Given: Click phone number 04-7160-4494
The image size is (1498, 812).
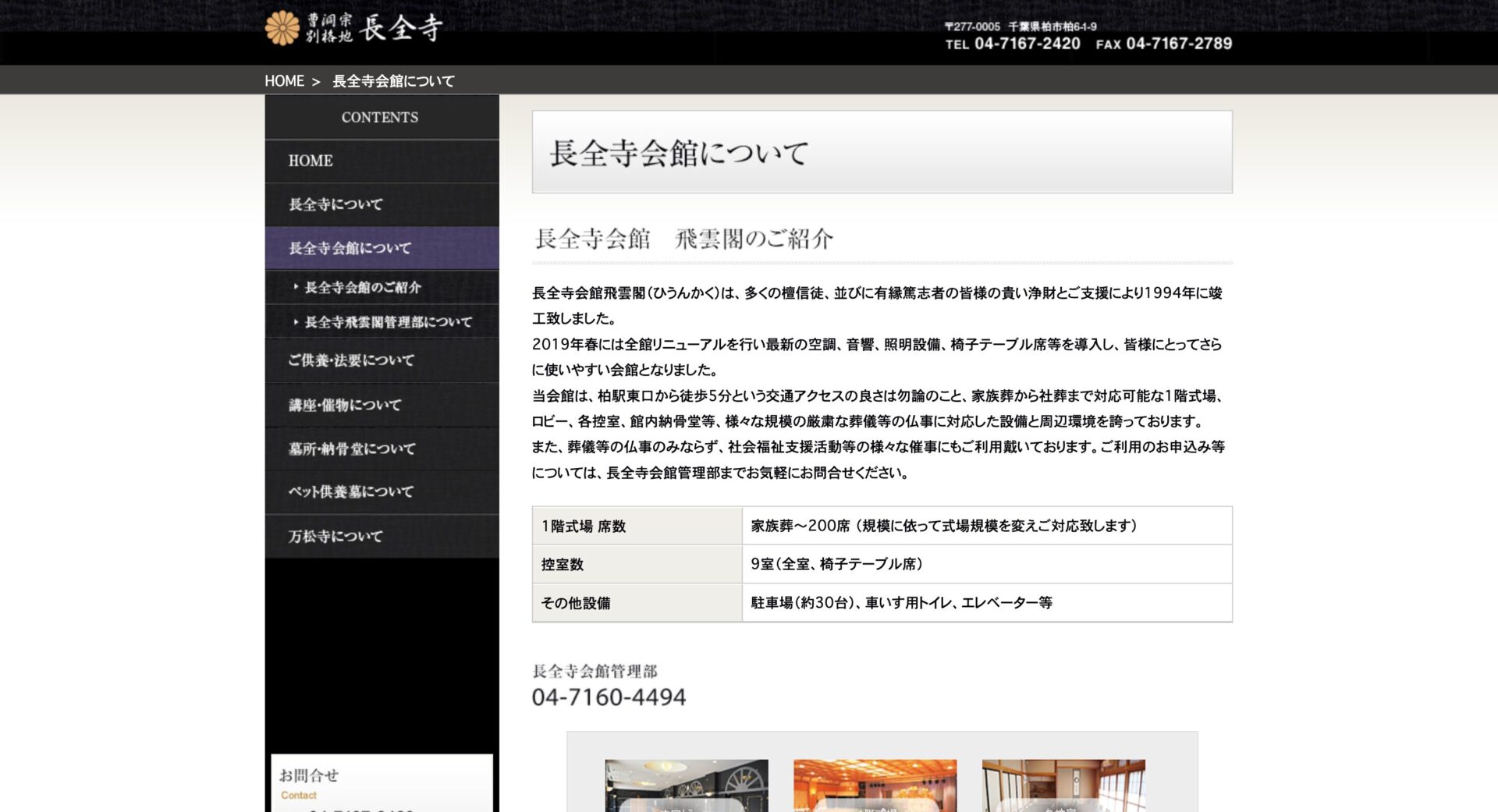Looking at the screenshot, I should 609,697.
